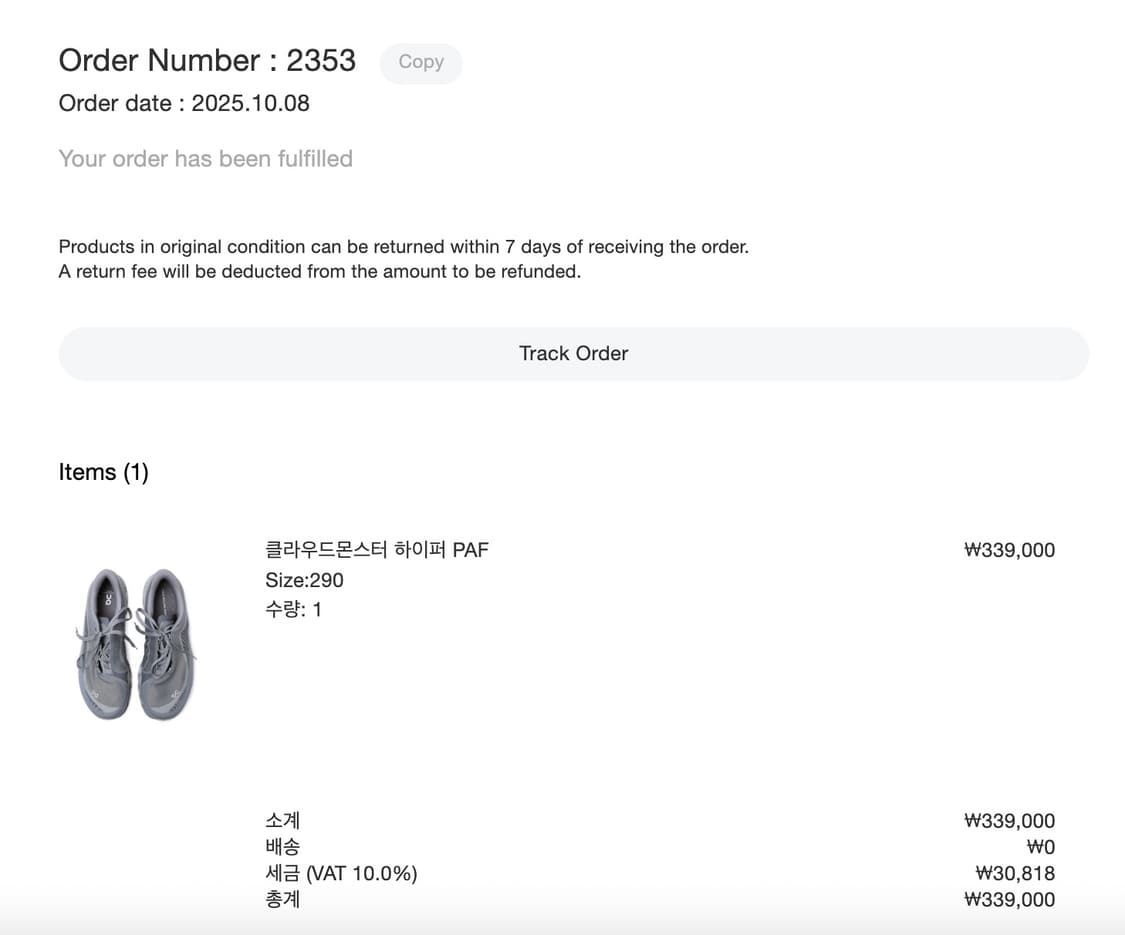Click the 총계 total label
This screenshot has height=935, width=1125.
coord(282,899)
